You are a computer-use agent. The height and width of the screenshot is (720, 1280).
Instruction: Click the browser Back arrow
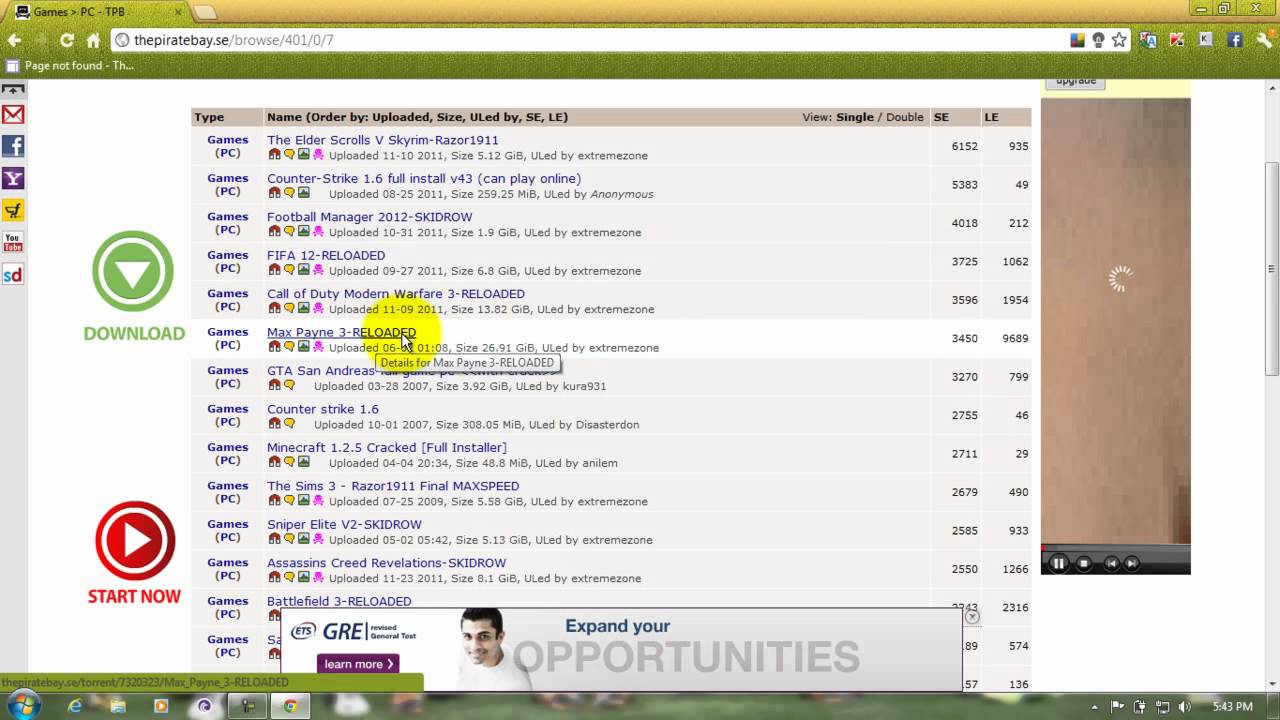(x=14, y=40)
